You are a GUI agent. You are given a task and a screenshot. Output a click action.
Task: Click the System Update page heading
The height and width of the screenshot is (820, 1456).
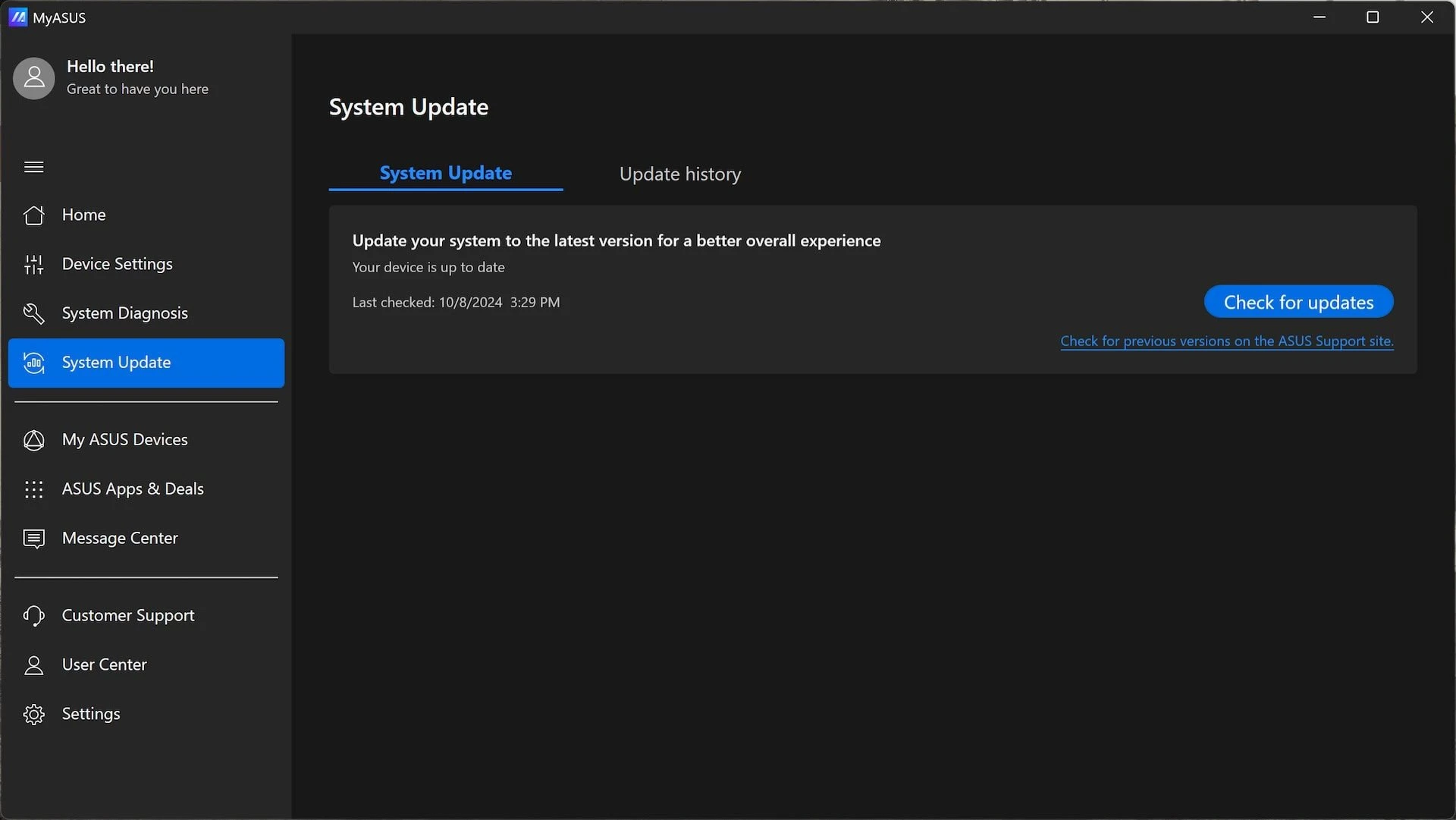pos(408,107)
